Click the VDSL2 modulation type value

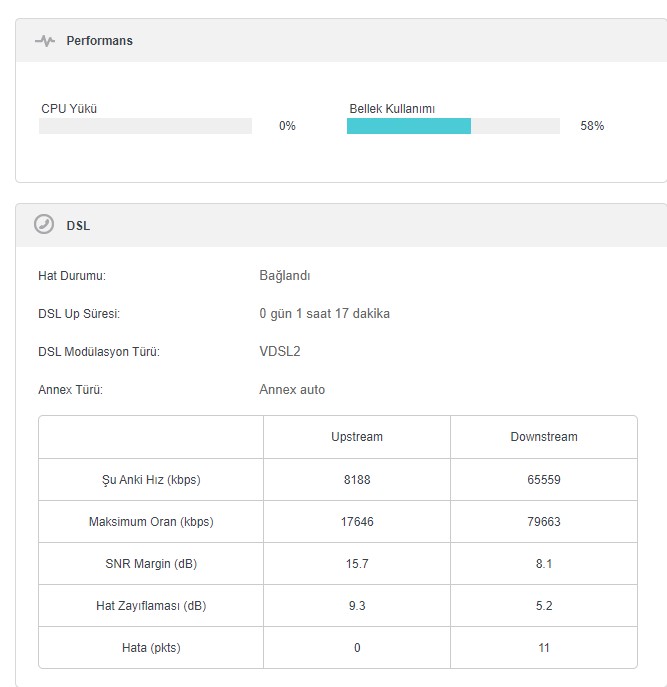coord(280,351)
